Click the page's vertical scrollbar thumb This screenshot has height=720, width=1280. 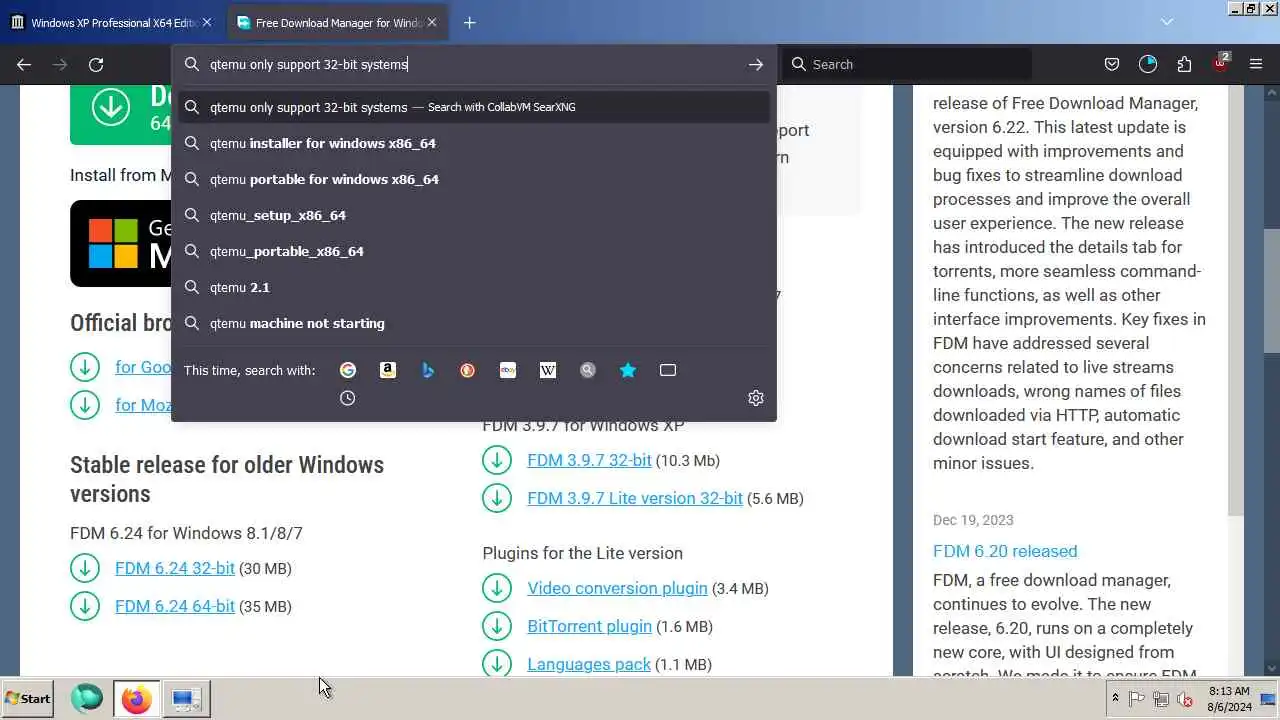point(1271,291)
